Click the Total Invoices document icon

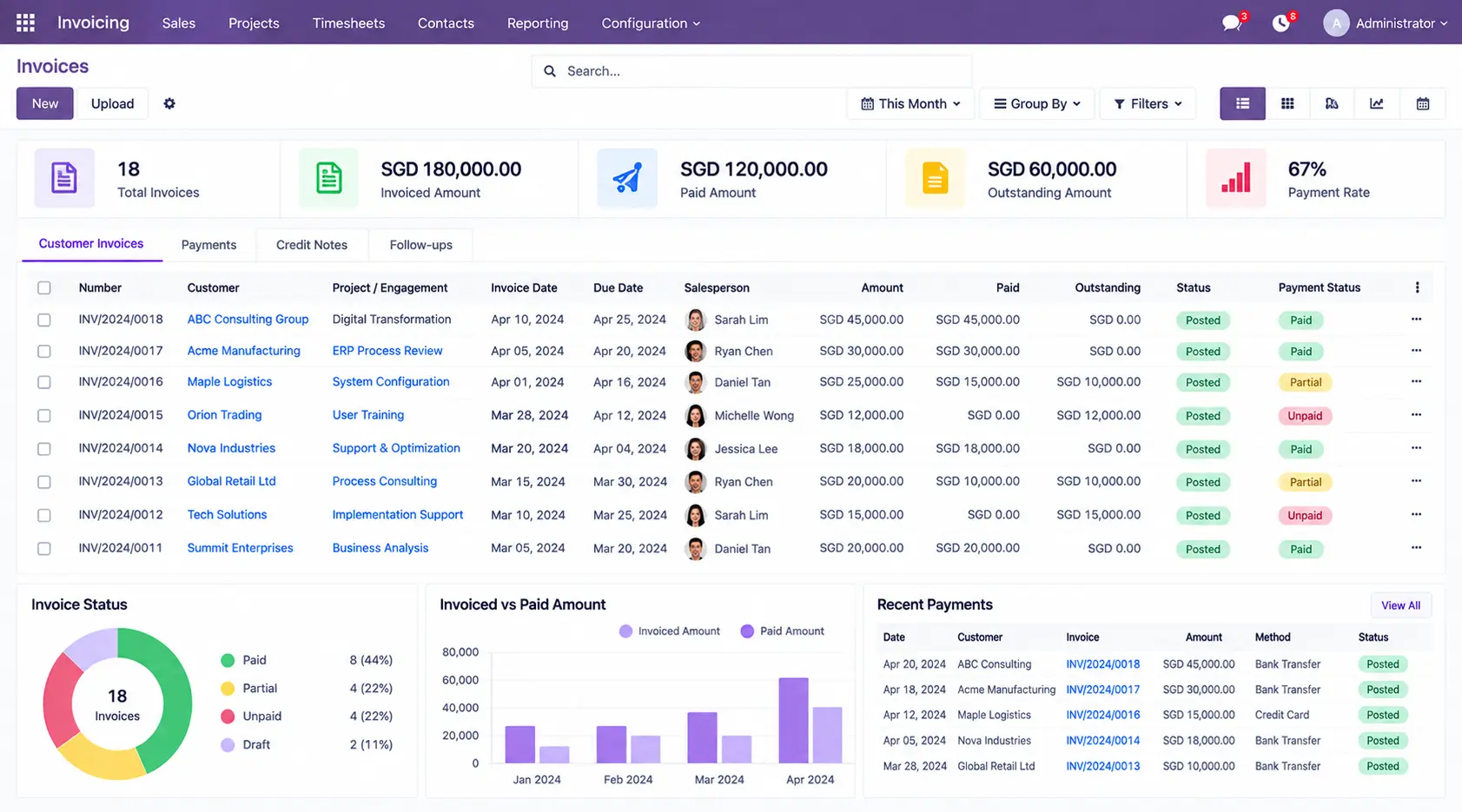[x=64, y=178]
